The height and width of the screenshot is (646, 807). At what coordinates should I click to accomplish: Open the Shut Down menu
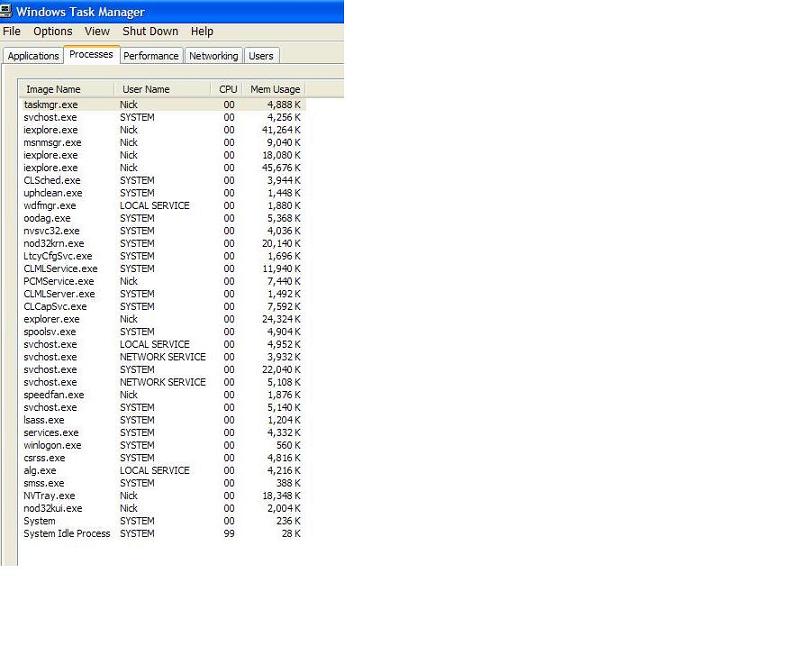pos(150,31)
